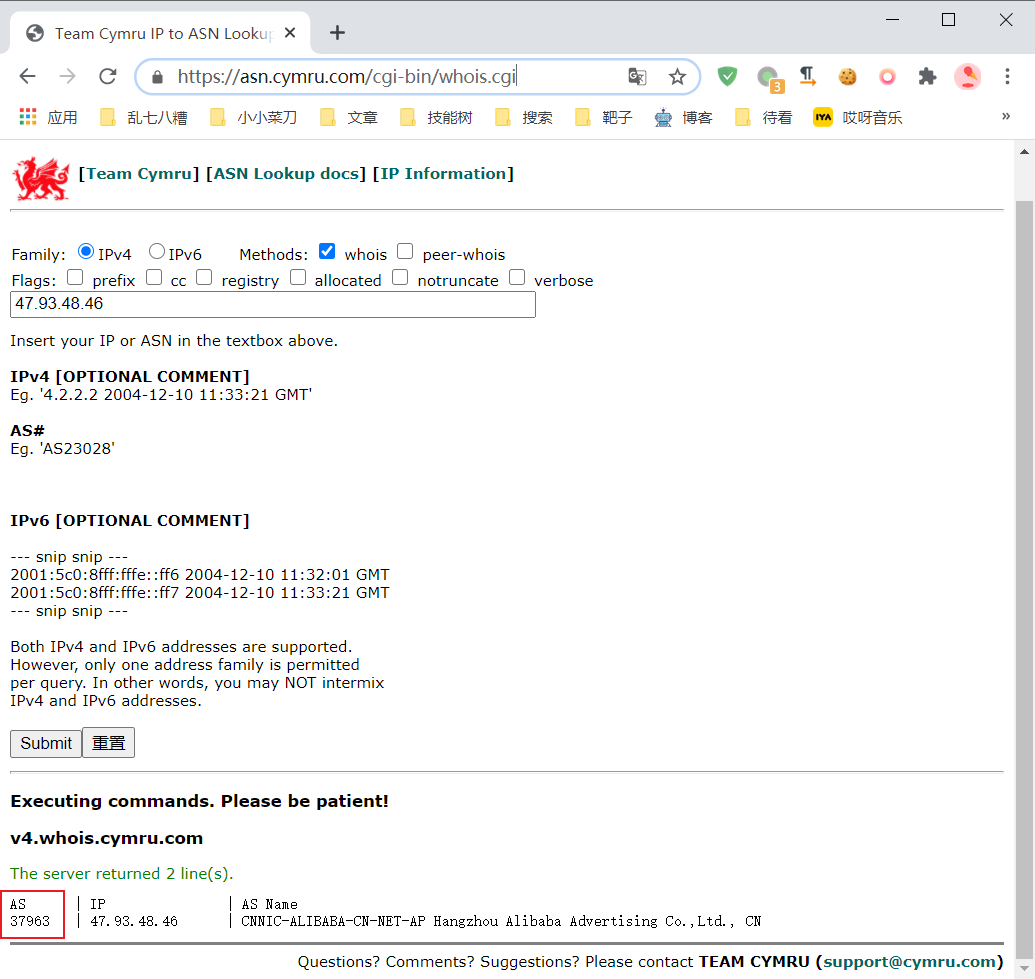This screenshot has height=979, width=1035.
Task: Open the extension with badge 3
Action: coord(769,79)
